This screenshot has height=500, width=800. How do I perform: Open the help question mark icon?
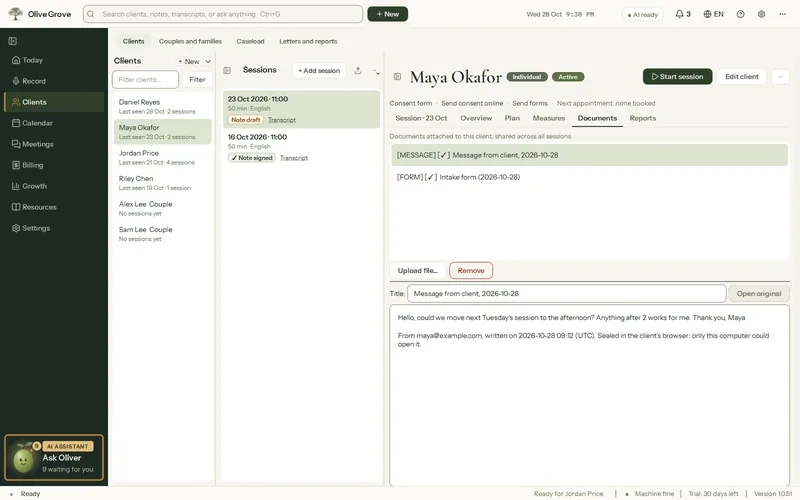pyautogui.click(x=740, y=14)
